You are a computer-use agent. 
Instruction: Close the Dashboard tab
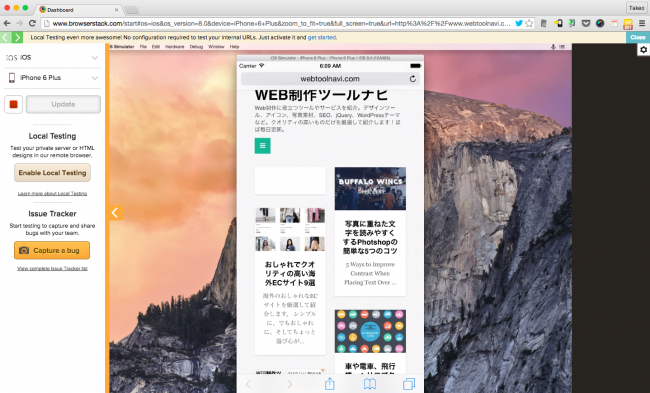tap(116, 10)
